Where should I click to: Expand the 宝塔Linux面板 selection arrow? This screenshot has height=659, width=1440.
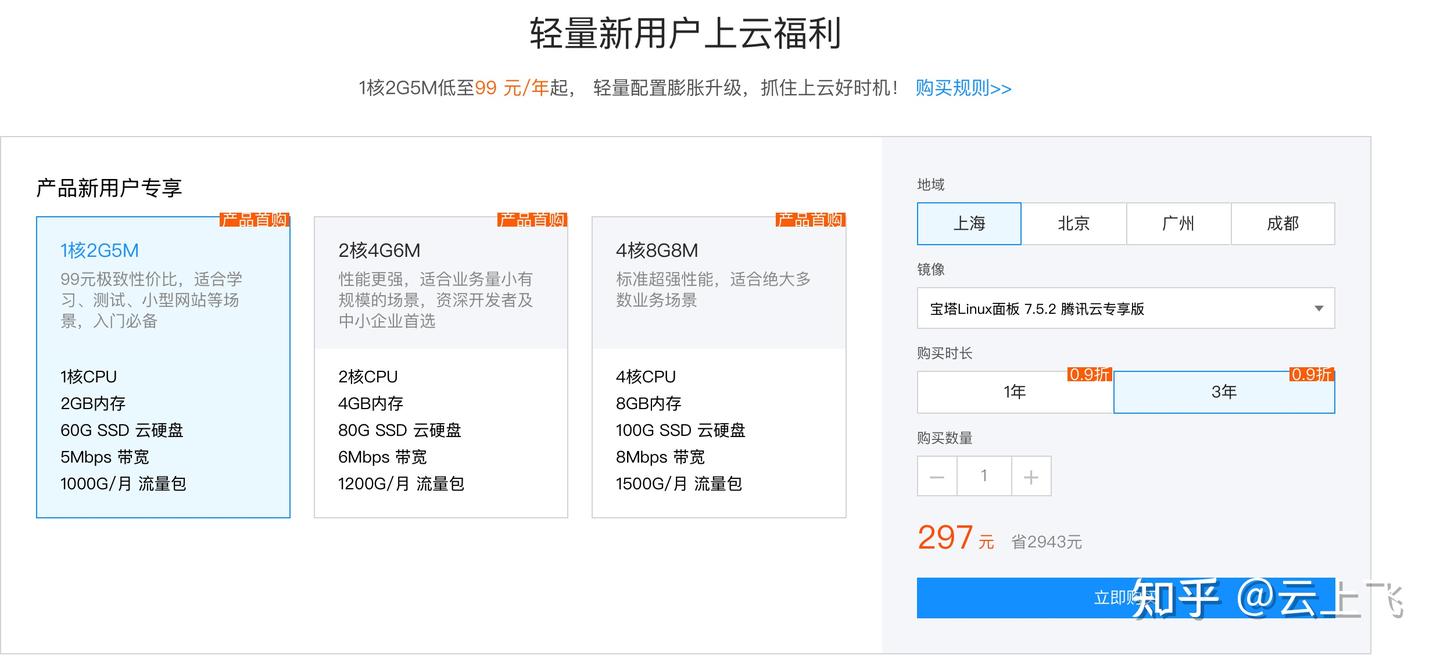click(x=1317, y=308)
